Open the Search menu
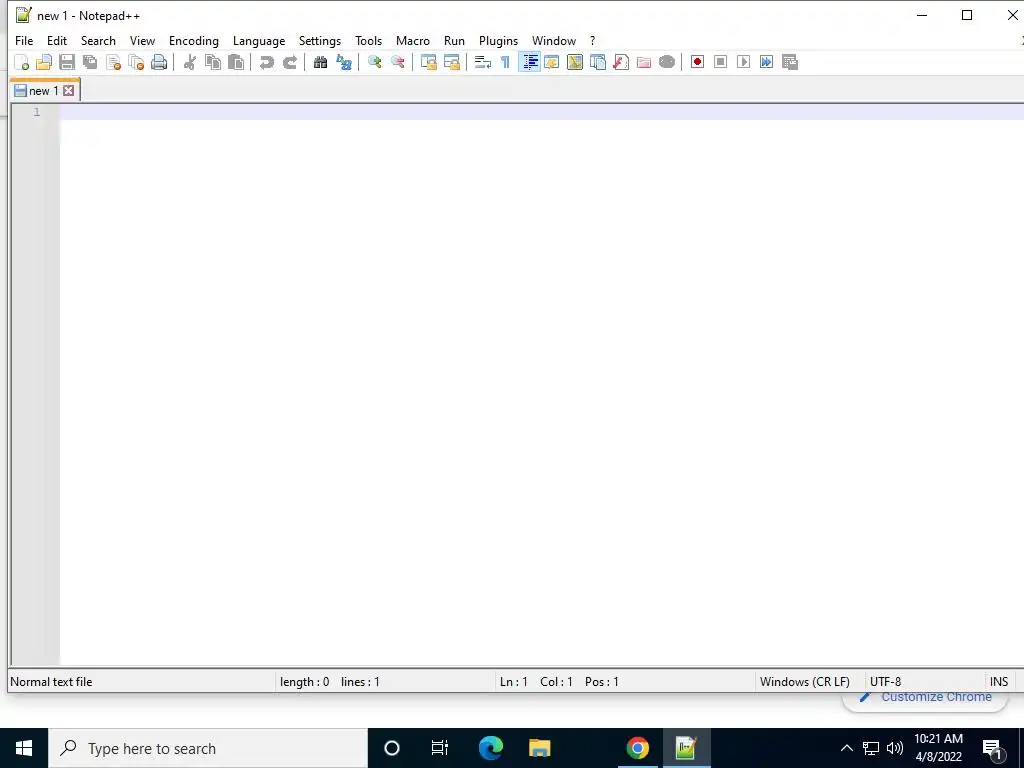The height and width of the screenshot is (768, 1024). pos(98,40)
